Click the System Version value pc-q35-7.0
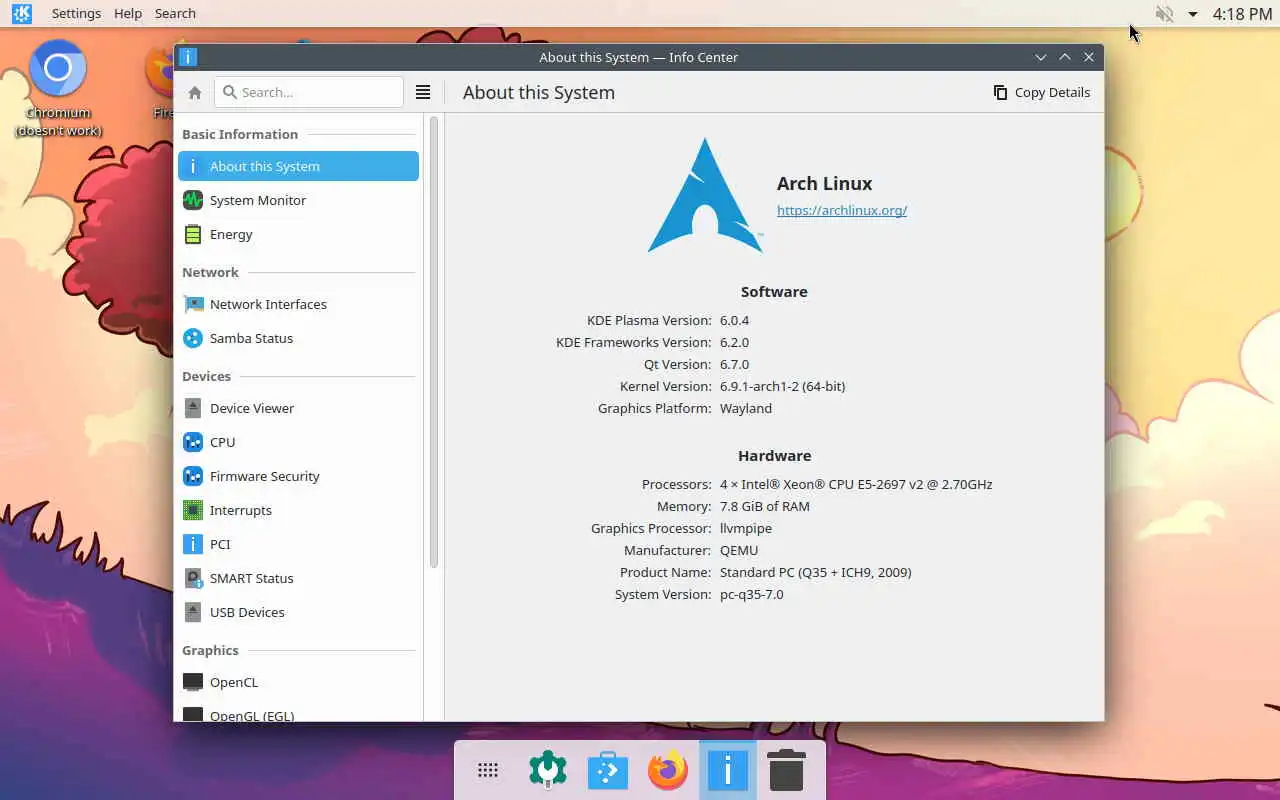 coord(752,594)
